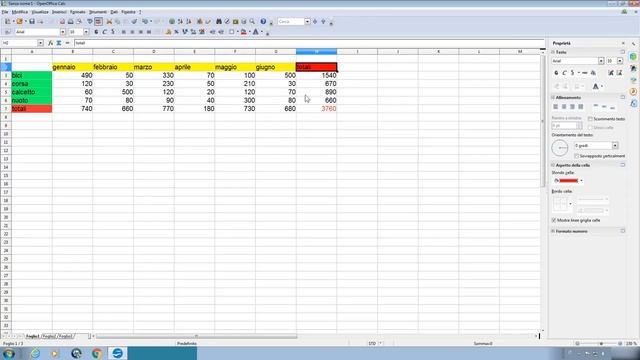The height and width of the screenshot is (360, 640).
Task: Click the Function Wizard fx icon
Action: [x=51, y=43]
